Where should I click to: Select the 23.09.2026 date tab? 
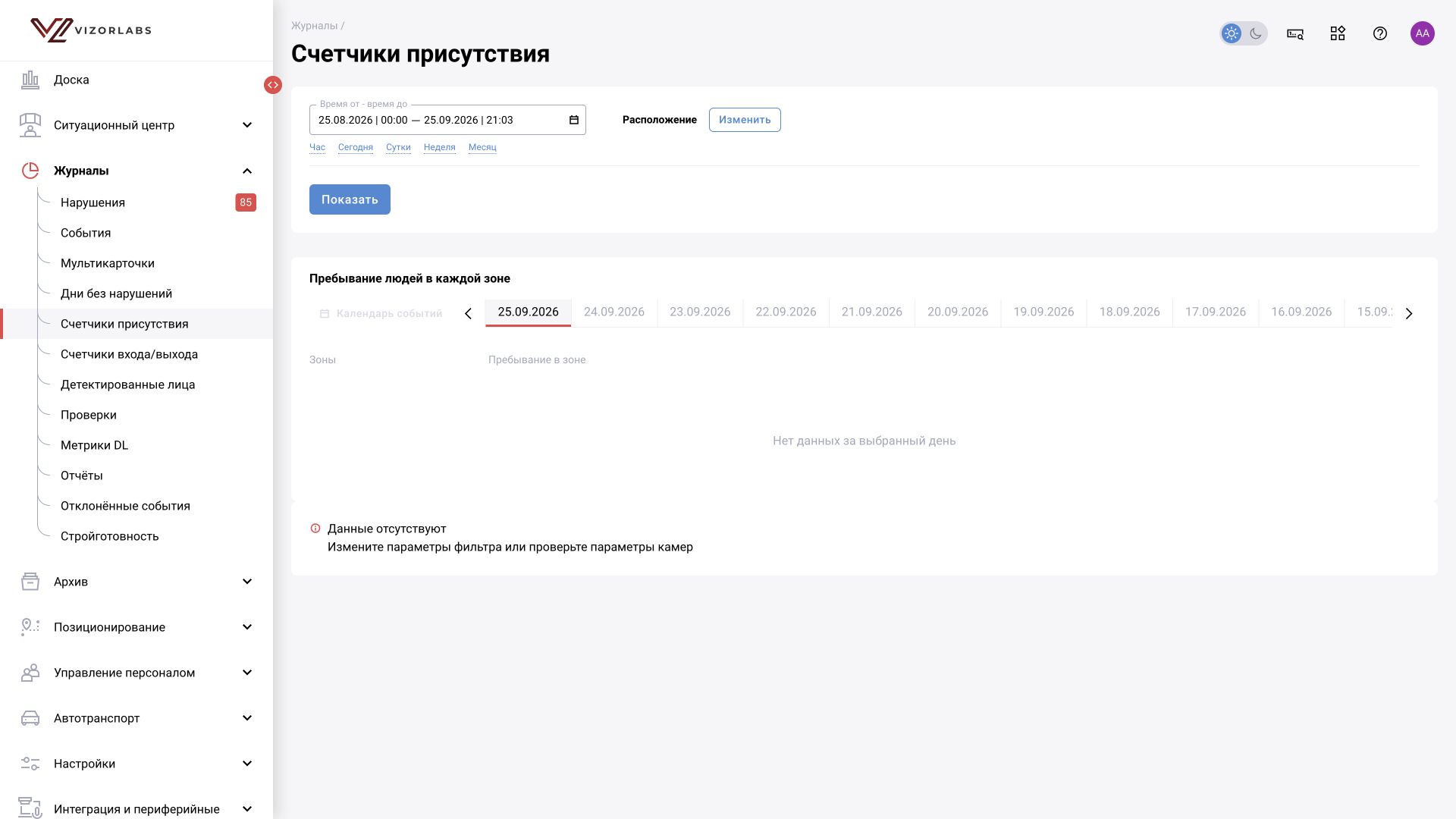point(700,312)
